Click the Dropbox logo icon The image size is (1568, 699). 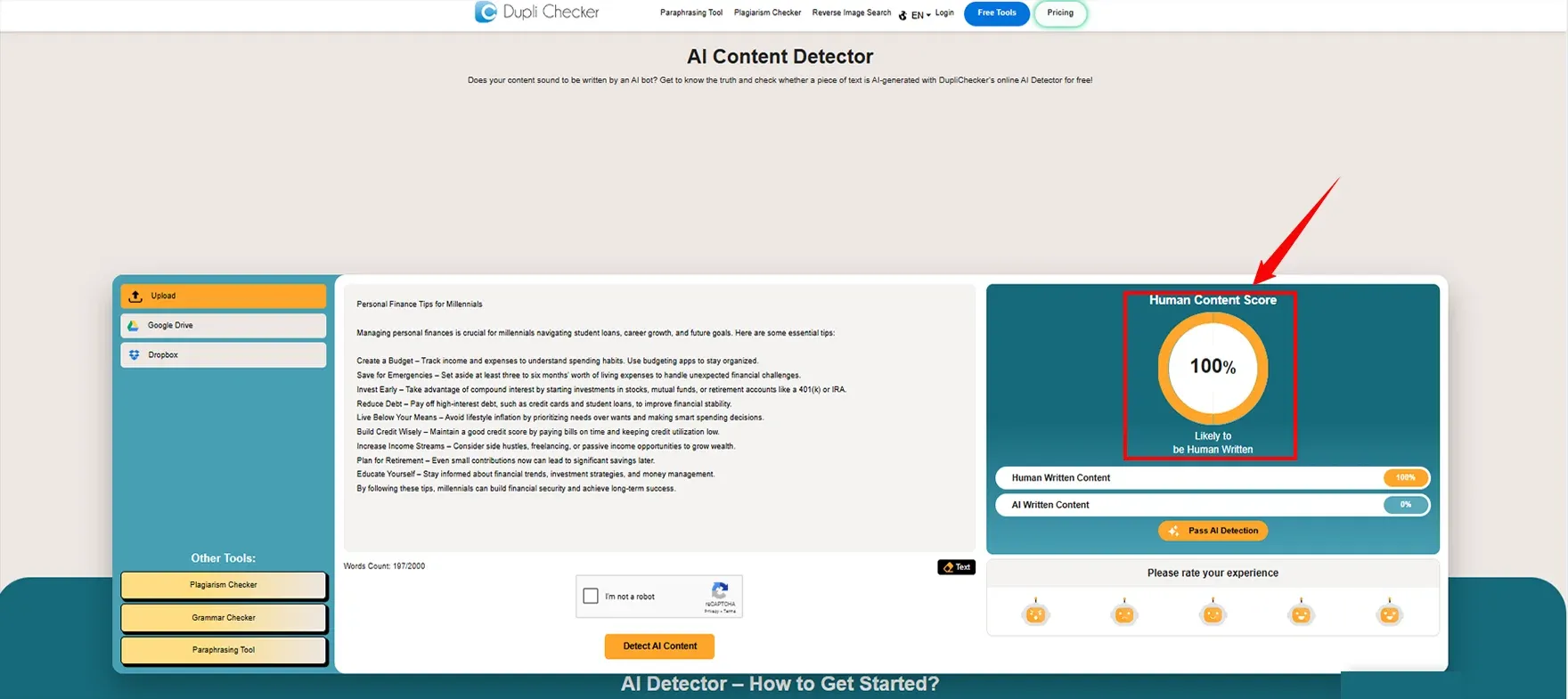135,354
